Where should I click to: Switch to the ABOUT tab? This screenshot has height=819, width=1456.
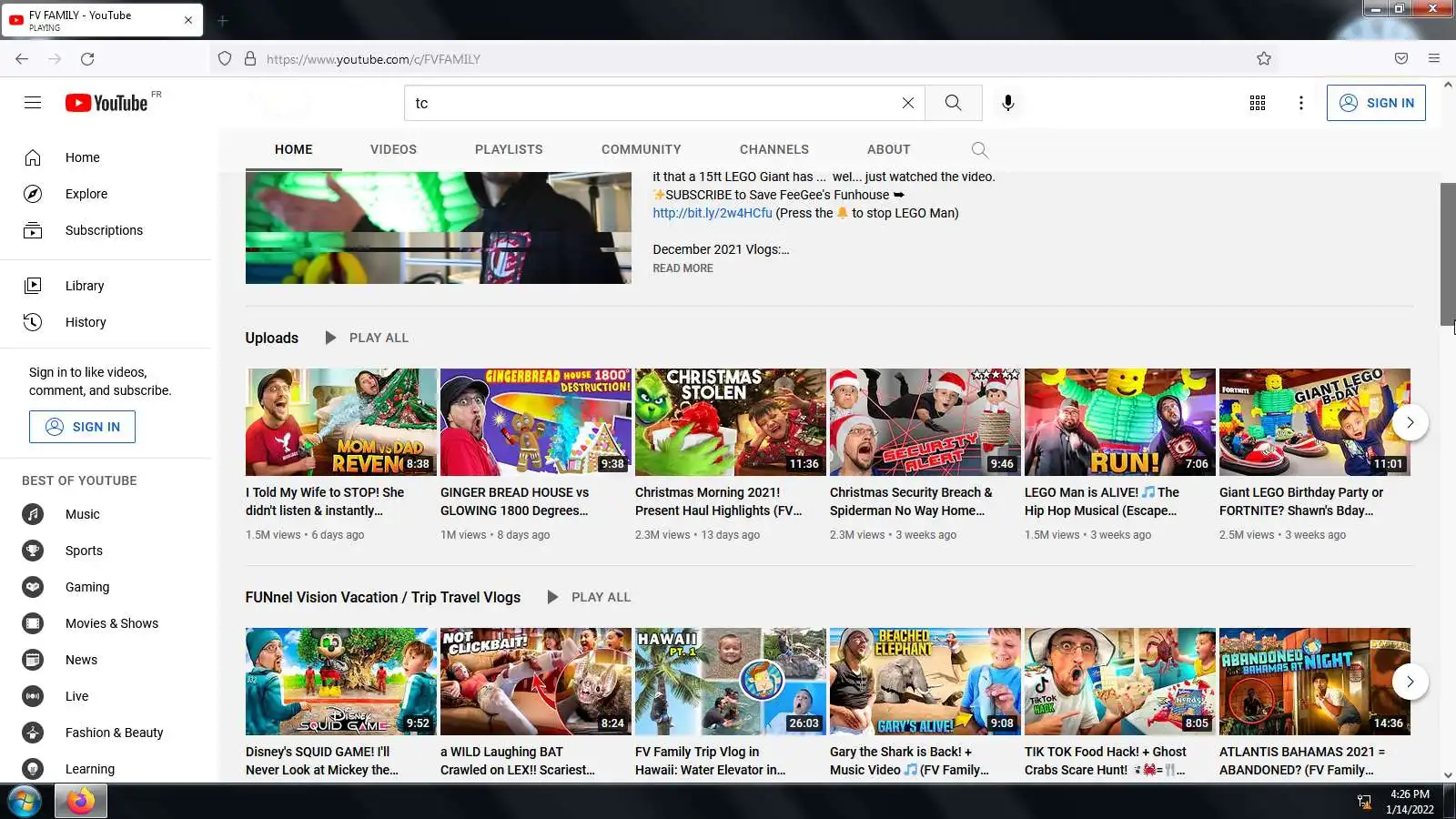(889, 149)
